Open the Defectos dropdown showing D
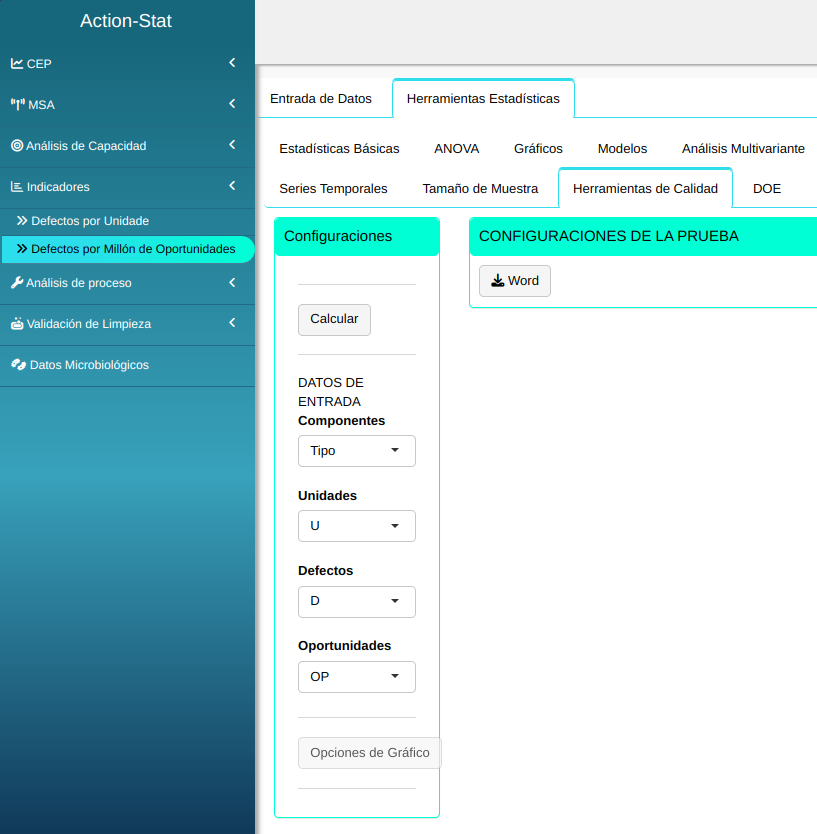The height and width of the screenshot is (834, 817). [356, 601]
